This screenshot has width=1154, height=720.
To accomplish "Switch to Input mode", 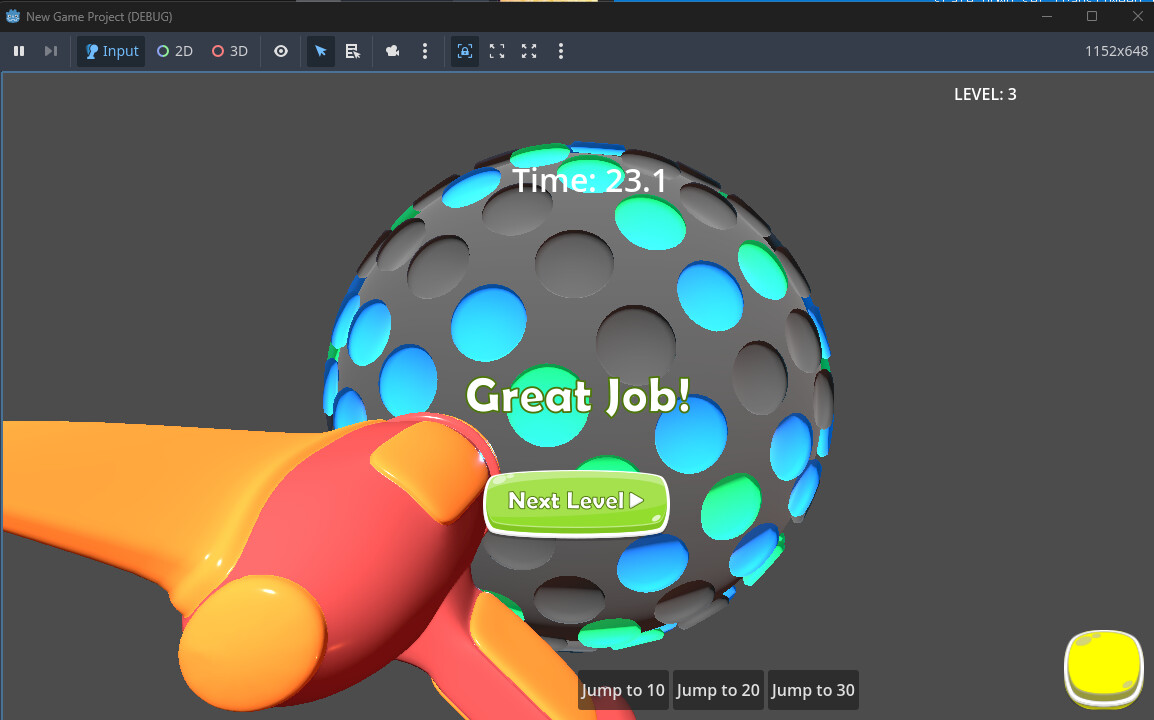I will pos(111,51).
